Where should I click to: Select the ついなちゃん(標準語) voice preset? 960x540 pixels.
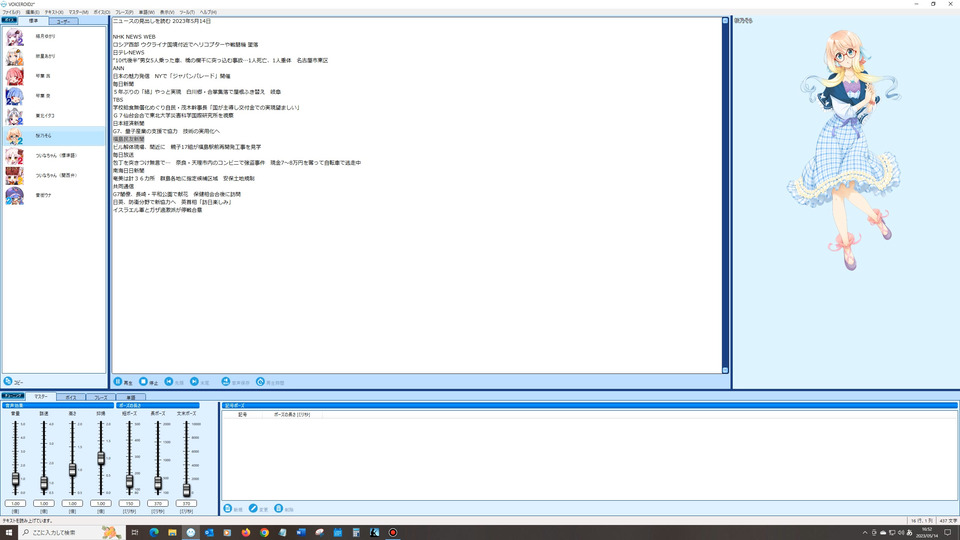tap(54, 156)
